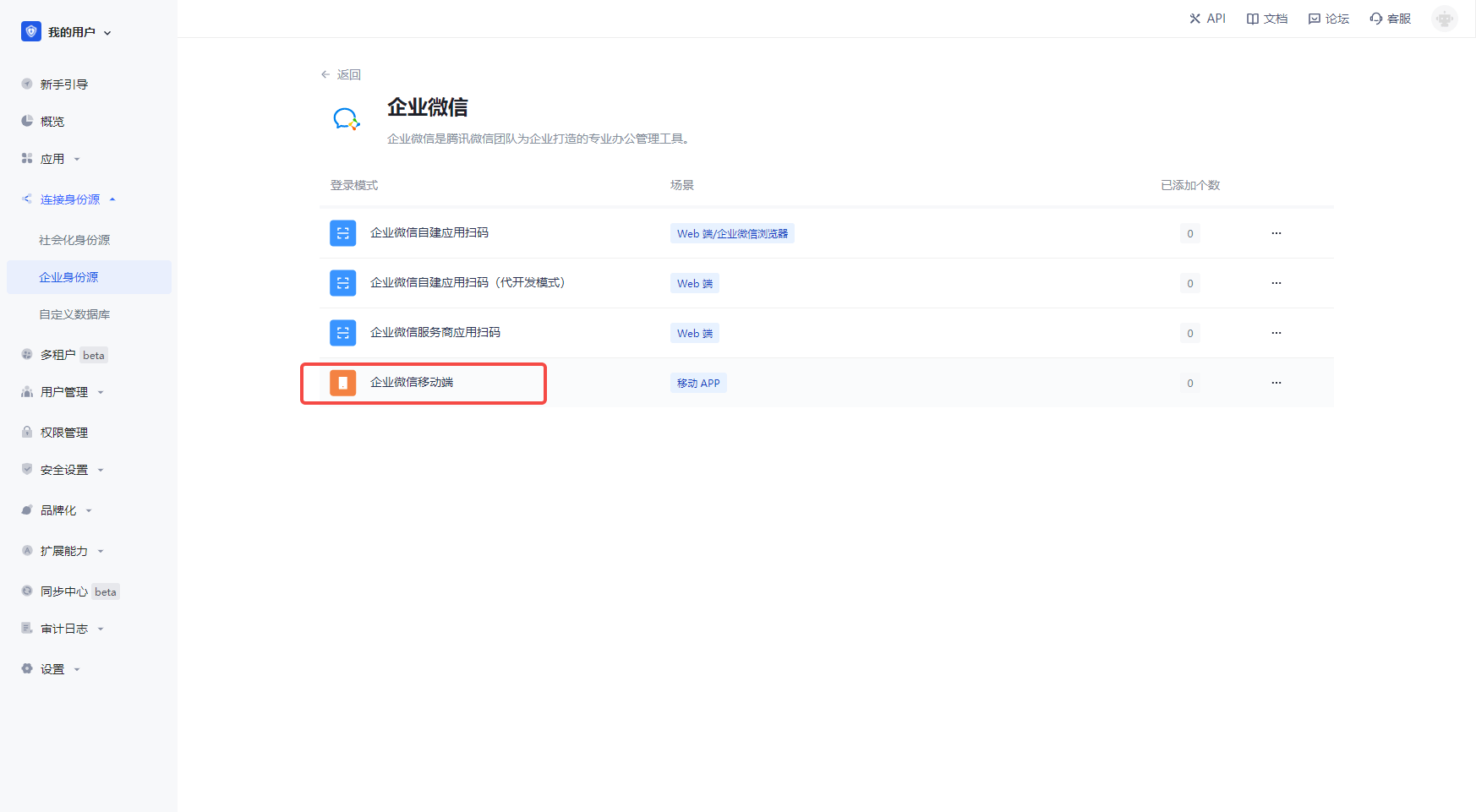This screenshot has width=1476, height=812.
Task: Collapse the 连接身份源 sidebar section
Action: tap(70, 199)
